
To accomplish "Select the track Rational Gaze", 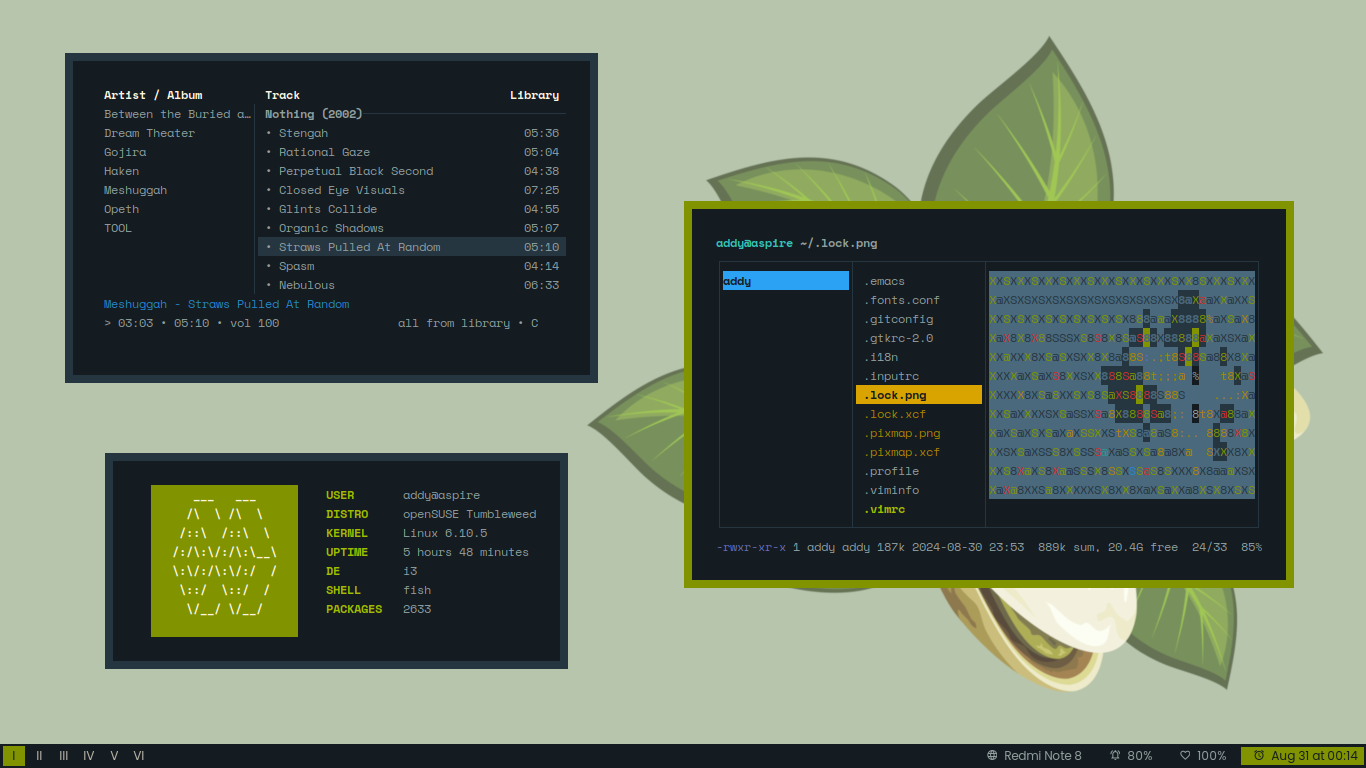I will (x=324, y=152).
